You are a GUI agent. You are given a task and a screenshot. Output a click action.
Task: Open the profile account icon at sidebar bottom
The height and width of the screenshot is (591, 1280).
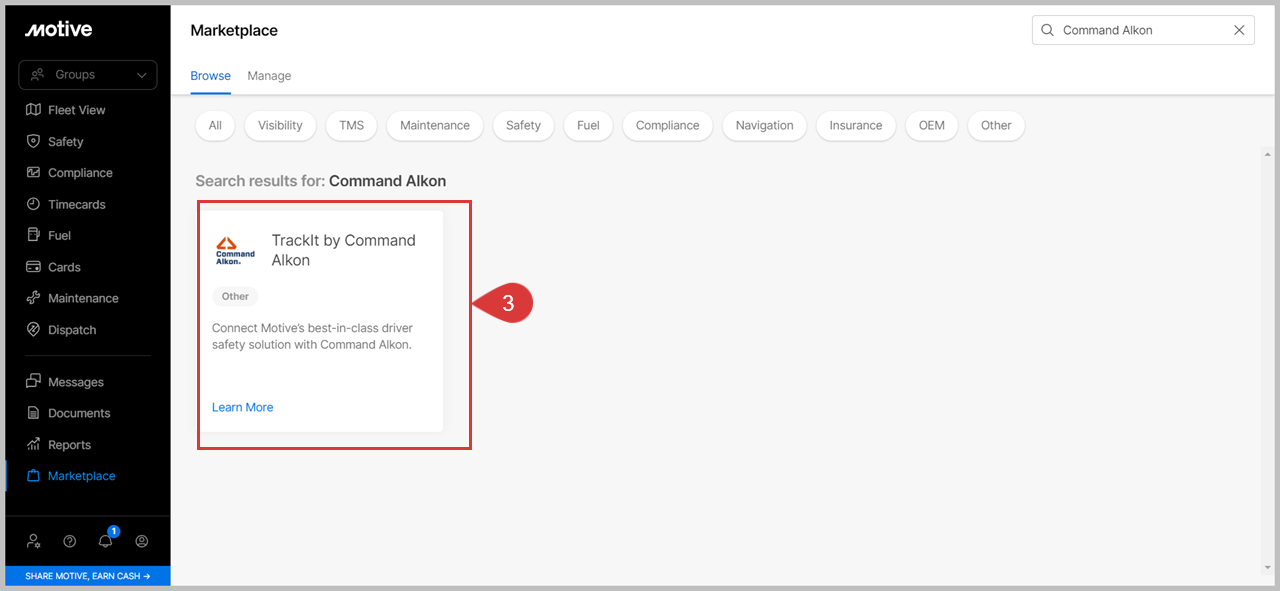[142, 541]
